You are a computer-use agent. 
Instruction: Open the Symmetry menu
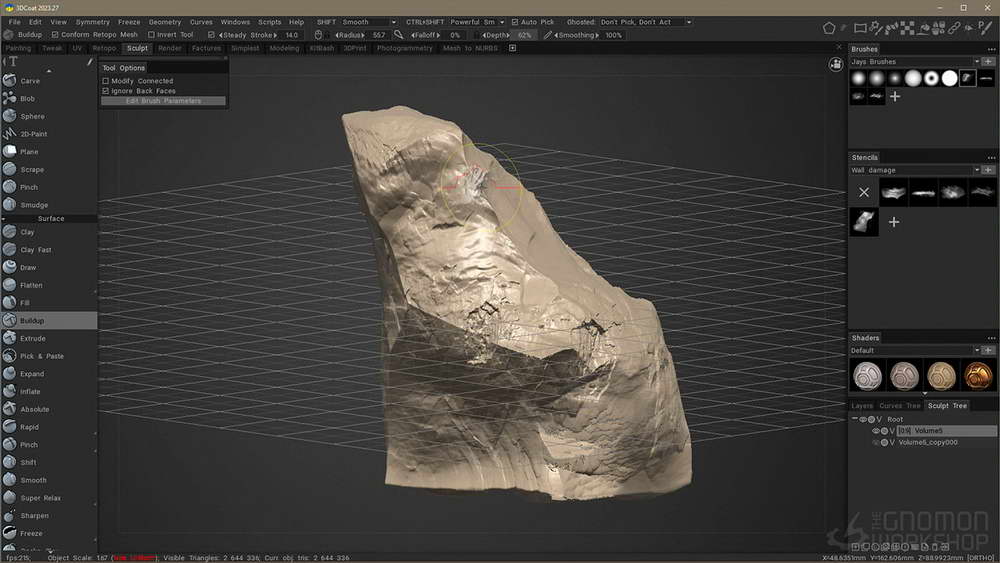click(92, 22)
